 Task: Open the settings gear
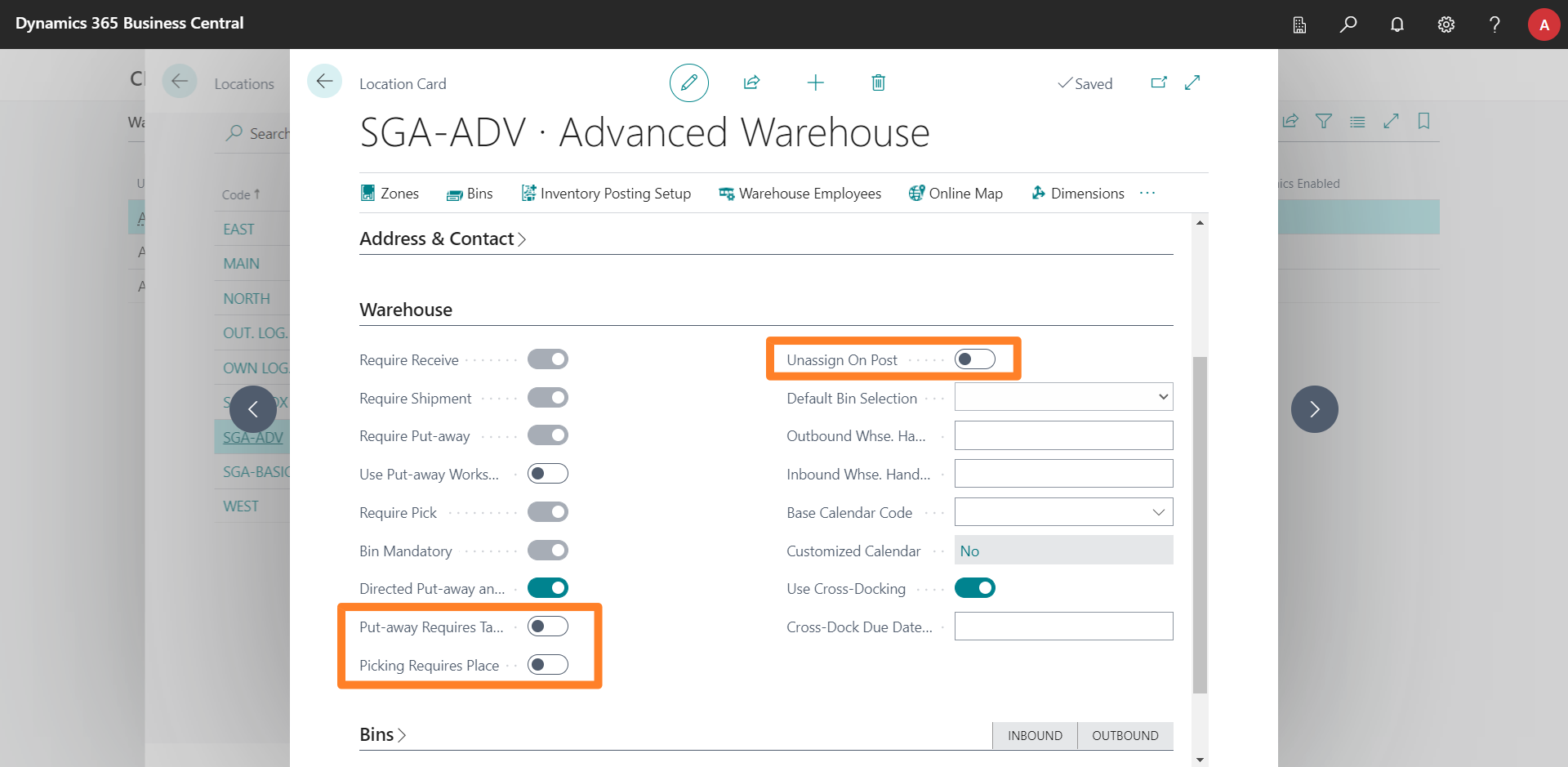pyautogui.click(x=1446, y=25)
